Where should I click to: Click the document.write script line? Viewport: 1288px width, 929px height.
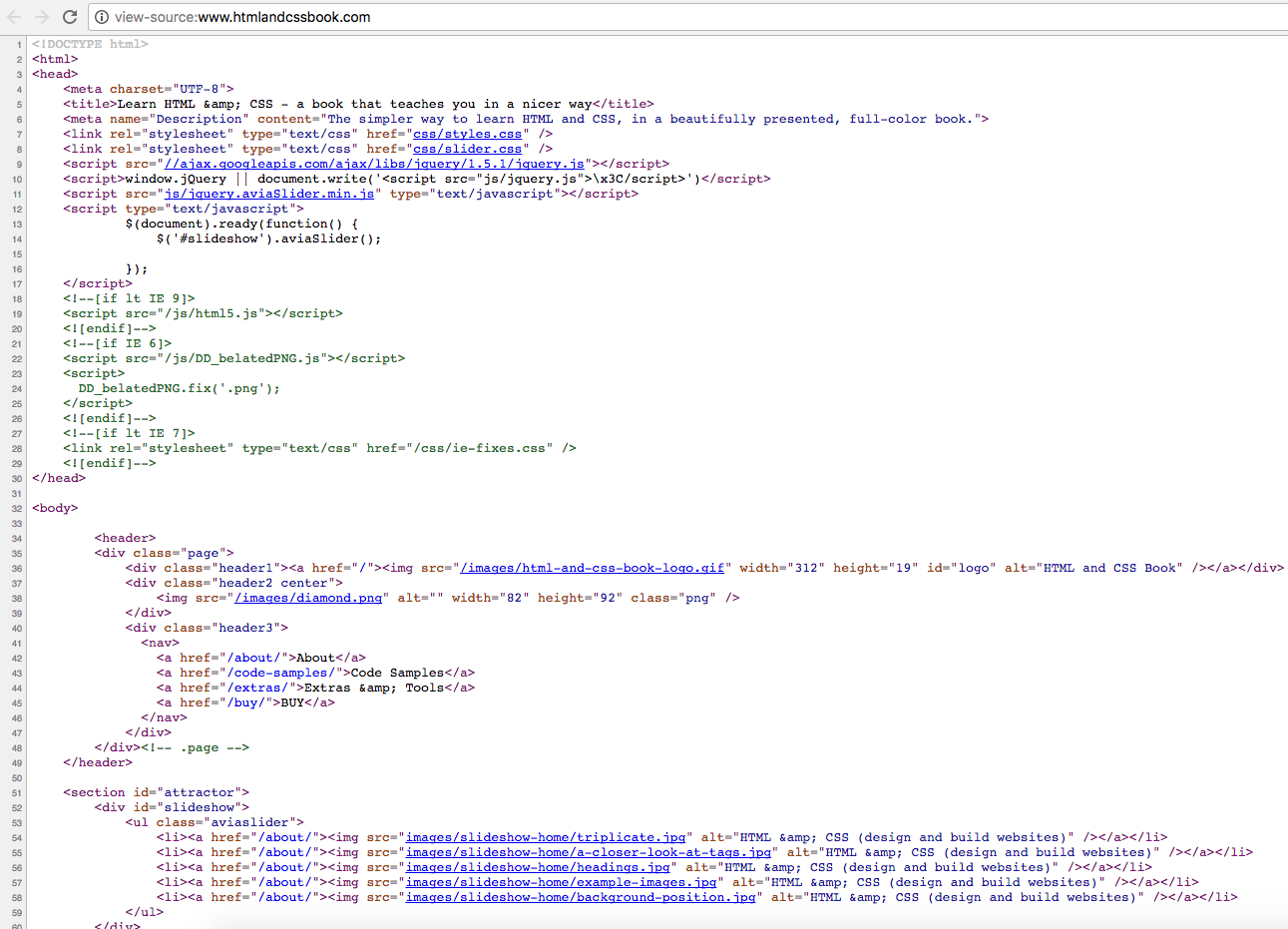(417, 179)
